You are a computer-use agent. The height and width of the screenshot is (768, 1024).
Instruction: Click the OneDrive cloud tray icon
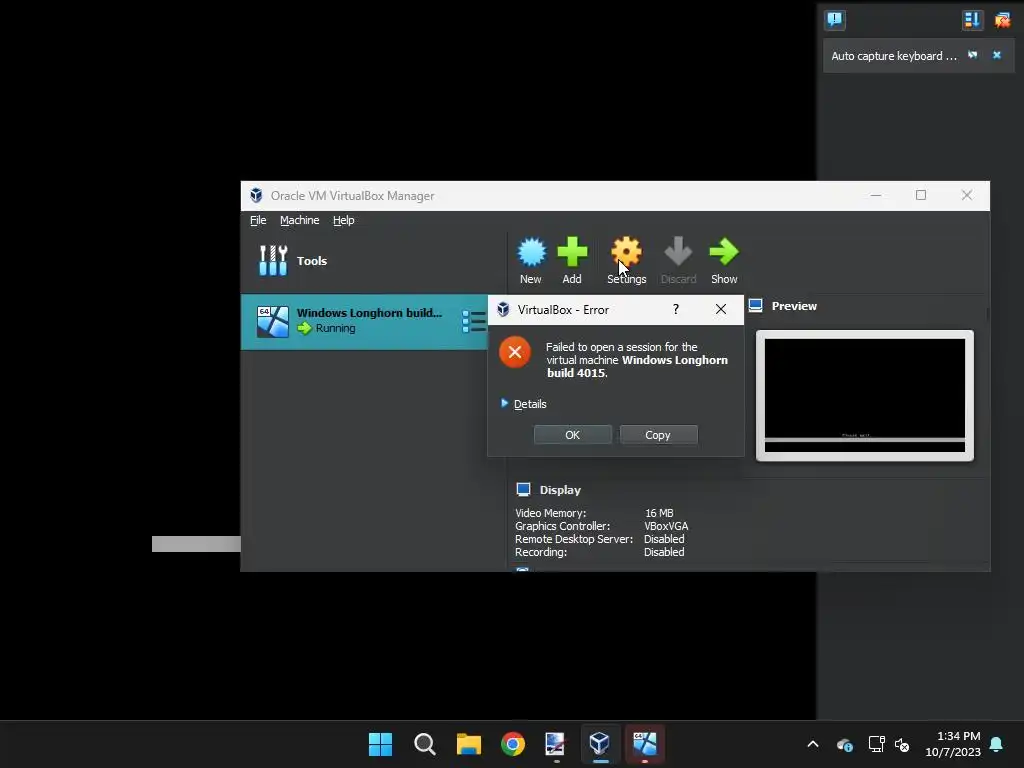(844, 744)
